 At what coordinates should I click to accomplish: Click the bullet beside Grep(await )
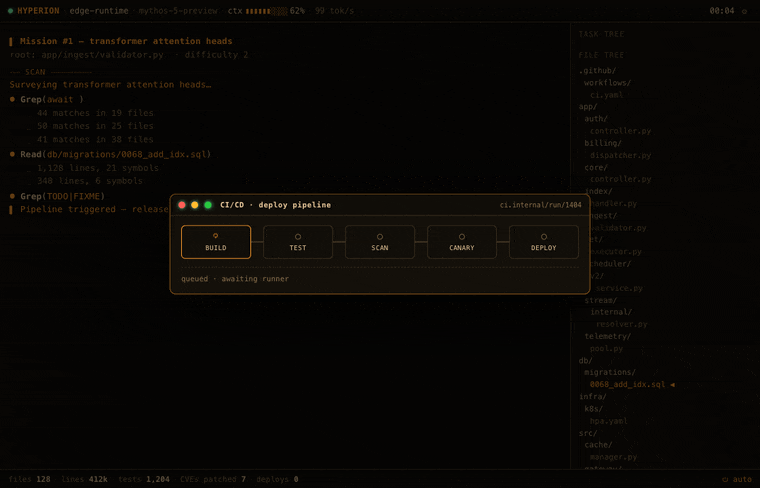point(12,99)
